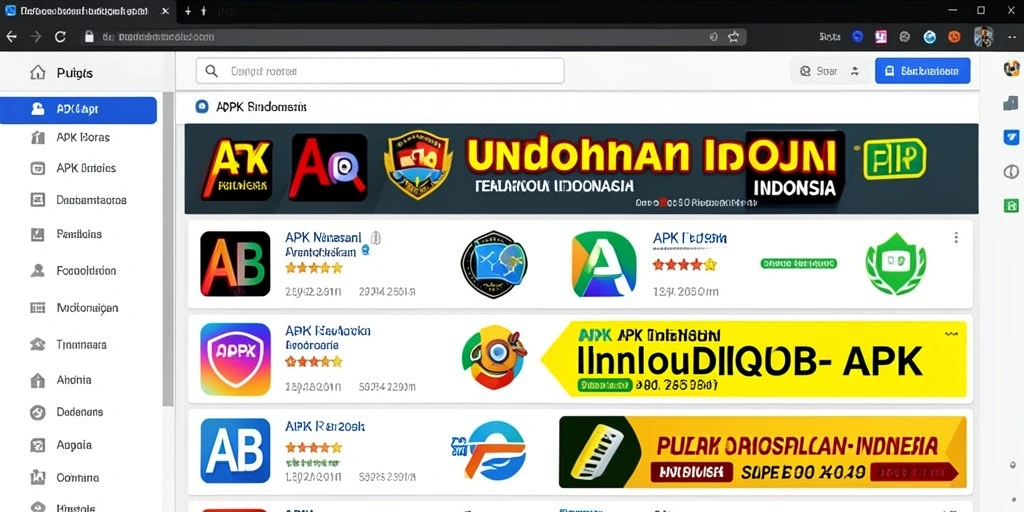1024x512 pixels.
Task: Click the green laurel shield badge icon
Action: [895, 264]
